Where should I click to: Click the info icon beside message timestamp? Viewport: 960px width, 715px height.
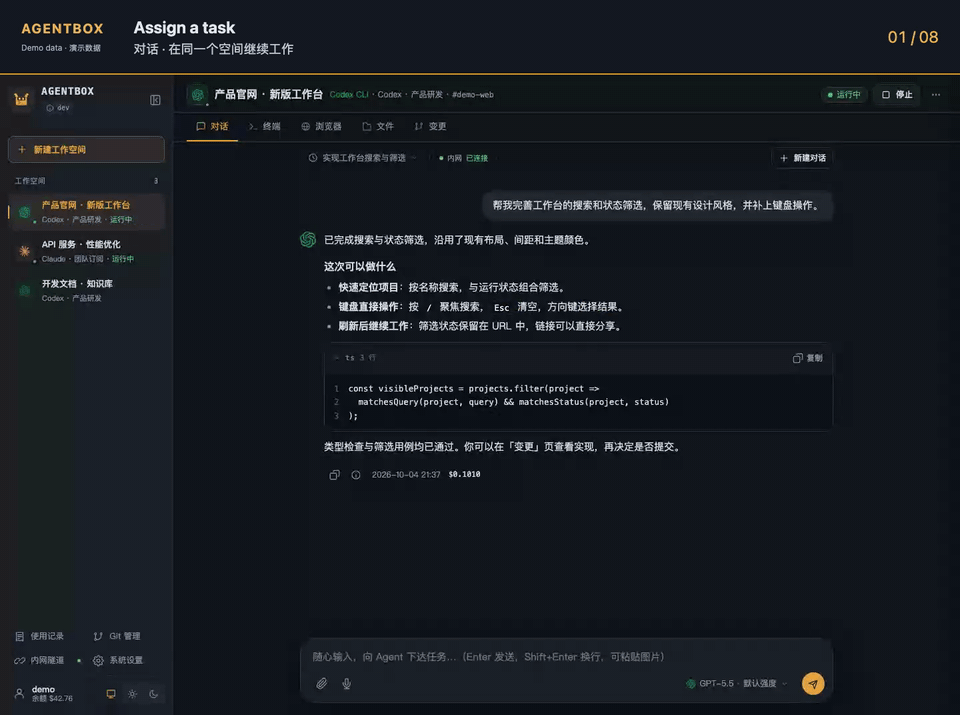pos(356,474)
